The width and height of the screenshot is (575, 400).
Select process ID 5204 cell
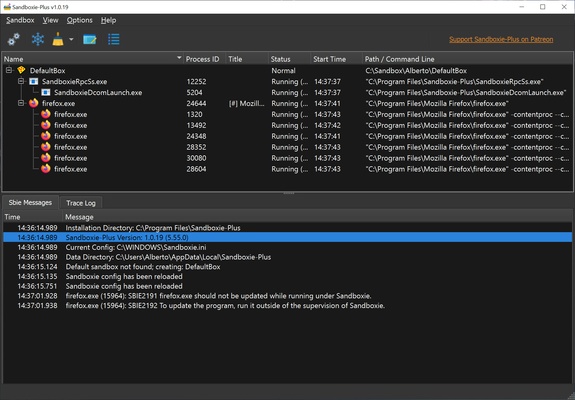click(x=194, y=92)
